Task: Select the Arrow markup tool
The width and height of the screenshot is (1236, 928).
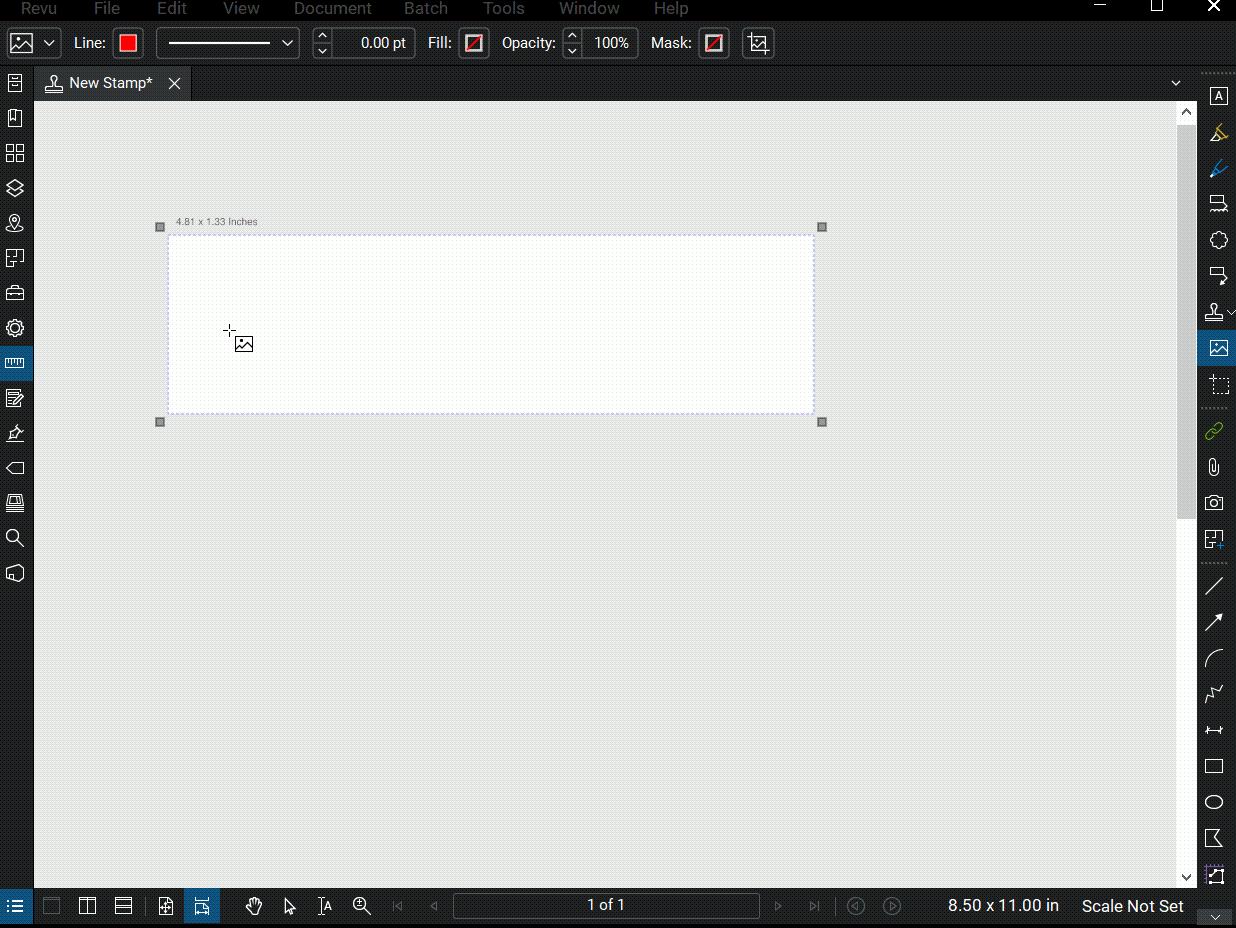Action: click(x=1214, y=622)
